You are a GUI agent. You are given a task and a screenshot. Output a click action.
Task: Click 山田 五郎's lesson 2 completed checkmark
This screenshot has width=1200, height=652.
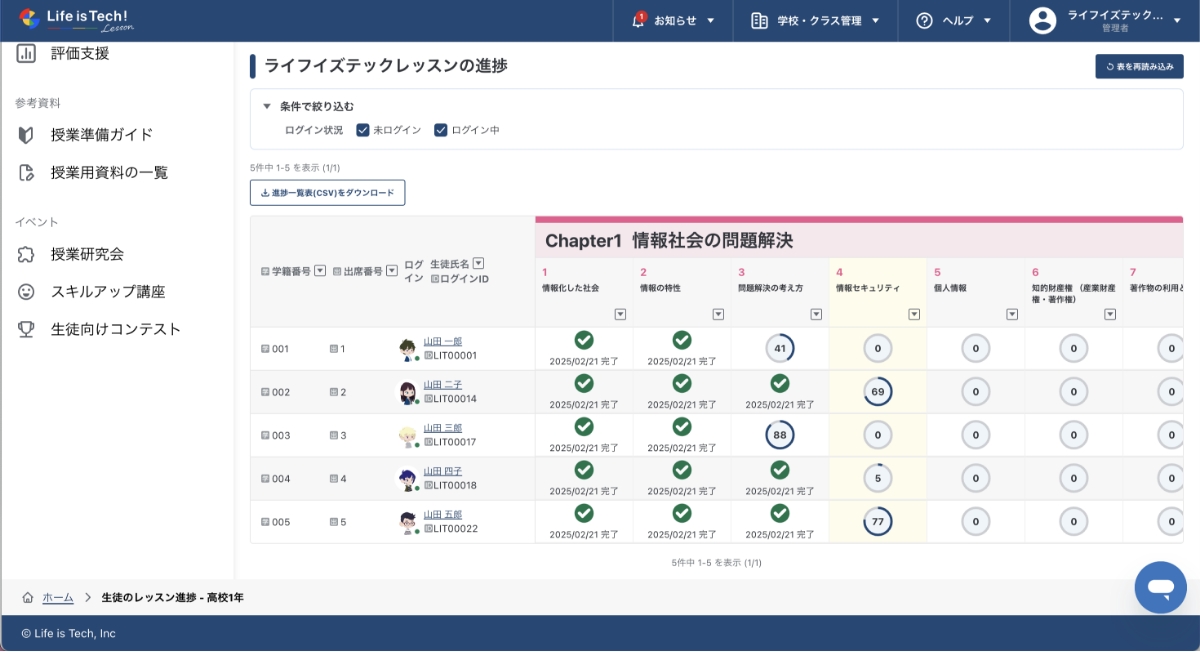coord(682,513)
